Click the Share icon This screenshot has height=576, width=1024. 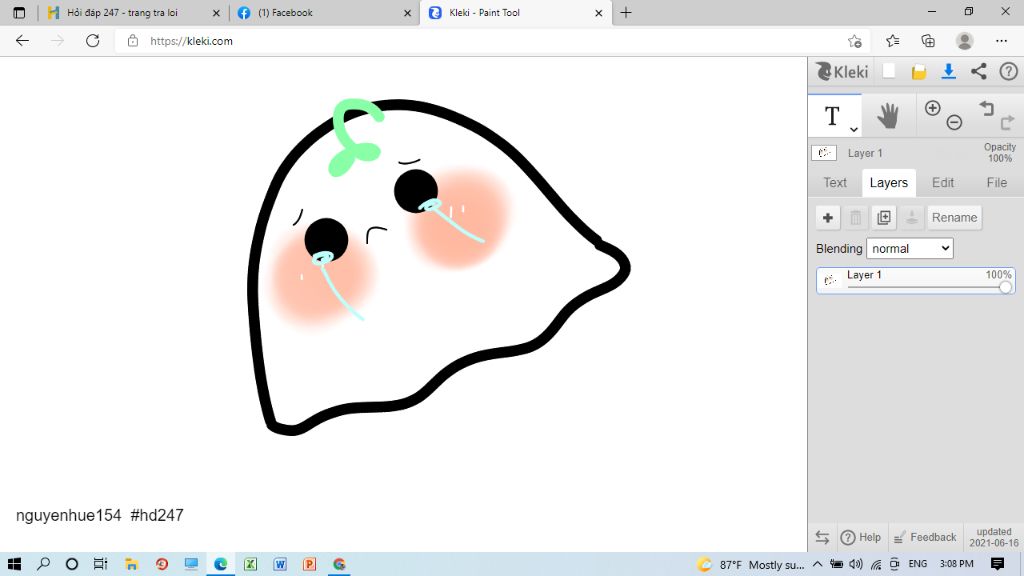[x=978, y=71]
